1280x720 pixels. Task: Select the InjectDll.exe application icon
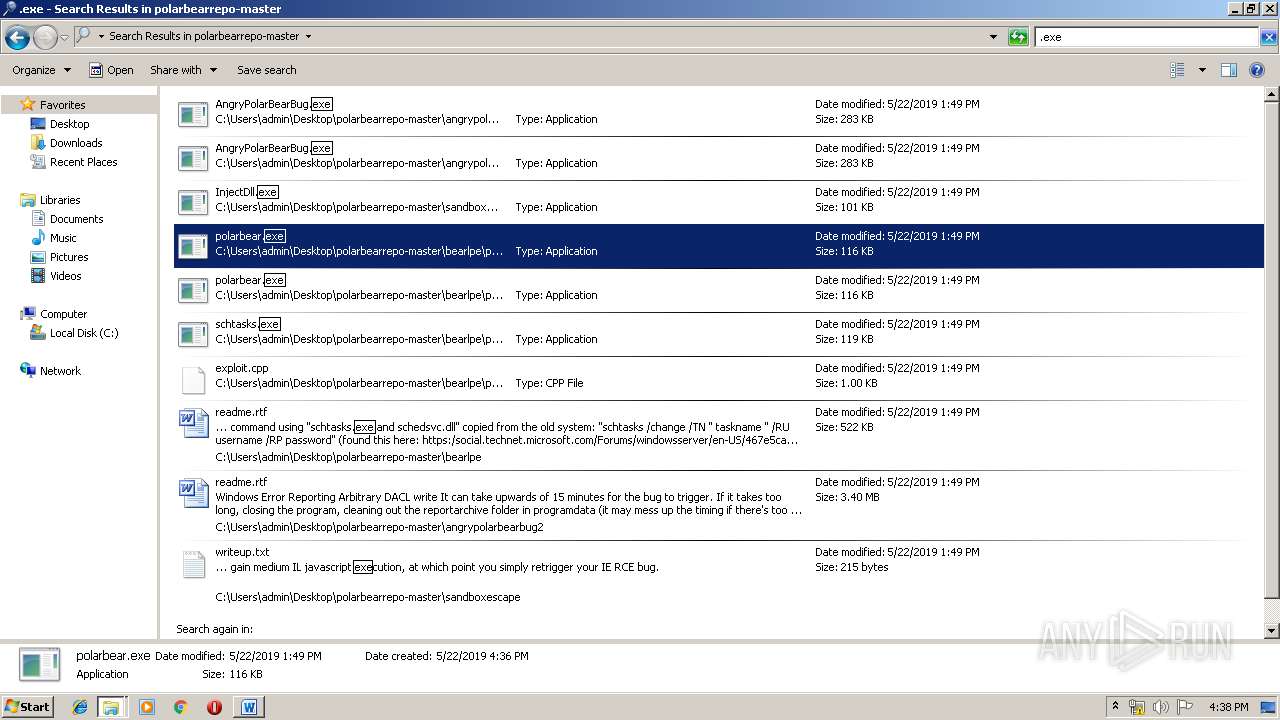193,200
